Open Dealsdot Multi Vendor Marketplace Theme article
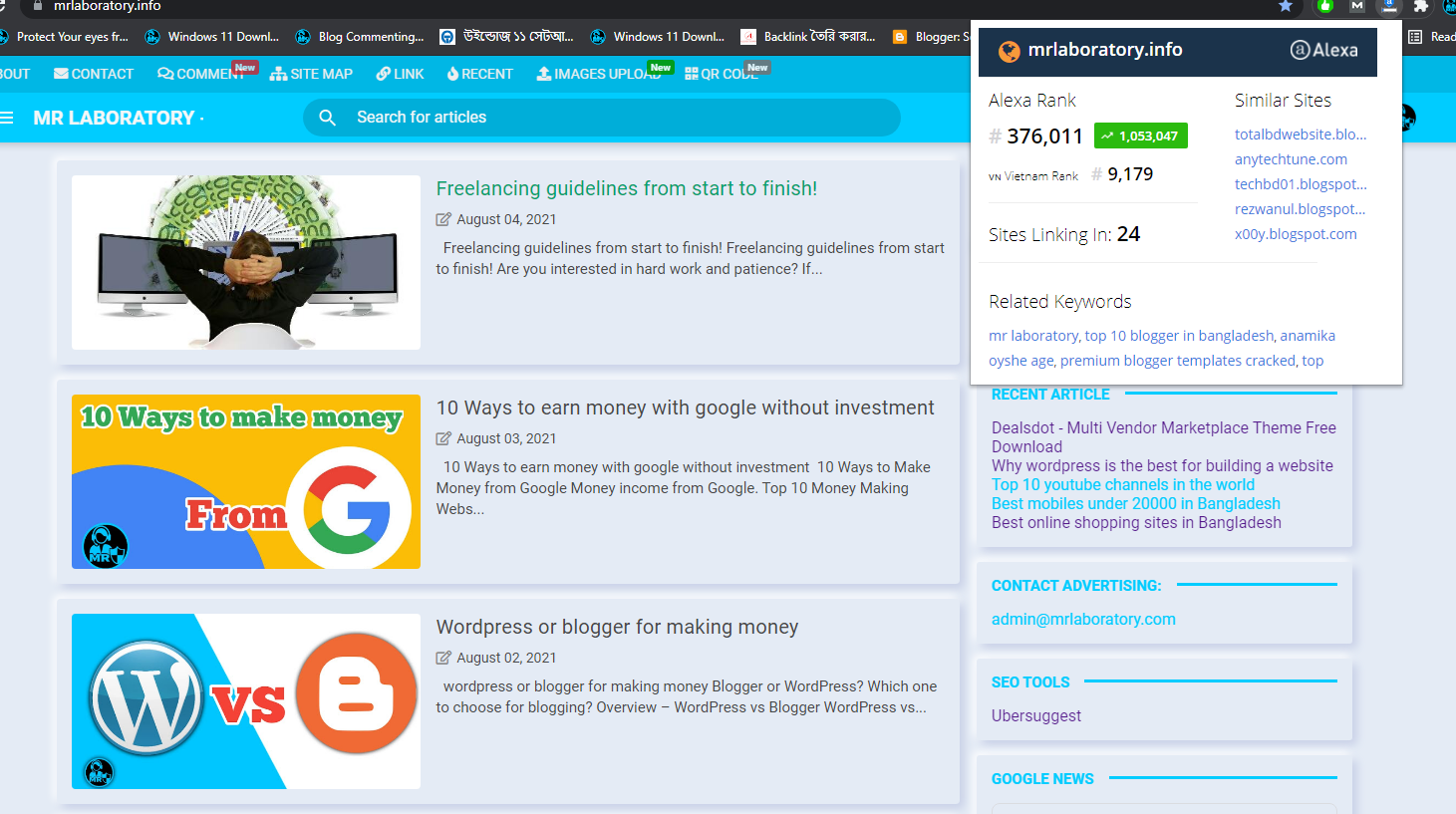Image resolution: width=1456 pixels, height=814 pixels. (1163, 437)
